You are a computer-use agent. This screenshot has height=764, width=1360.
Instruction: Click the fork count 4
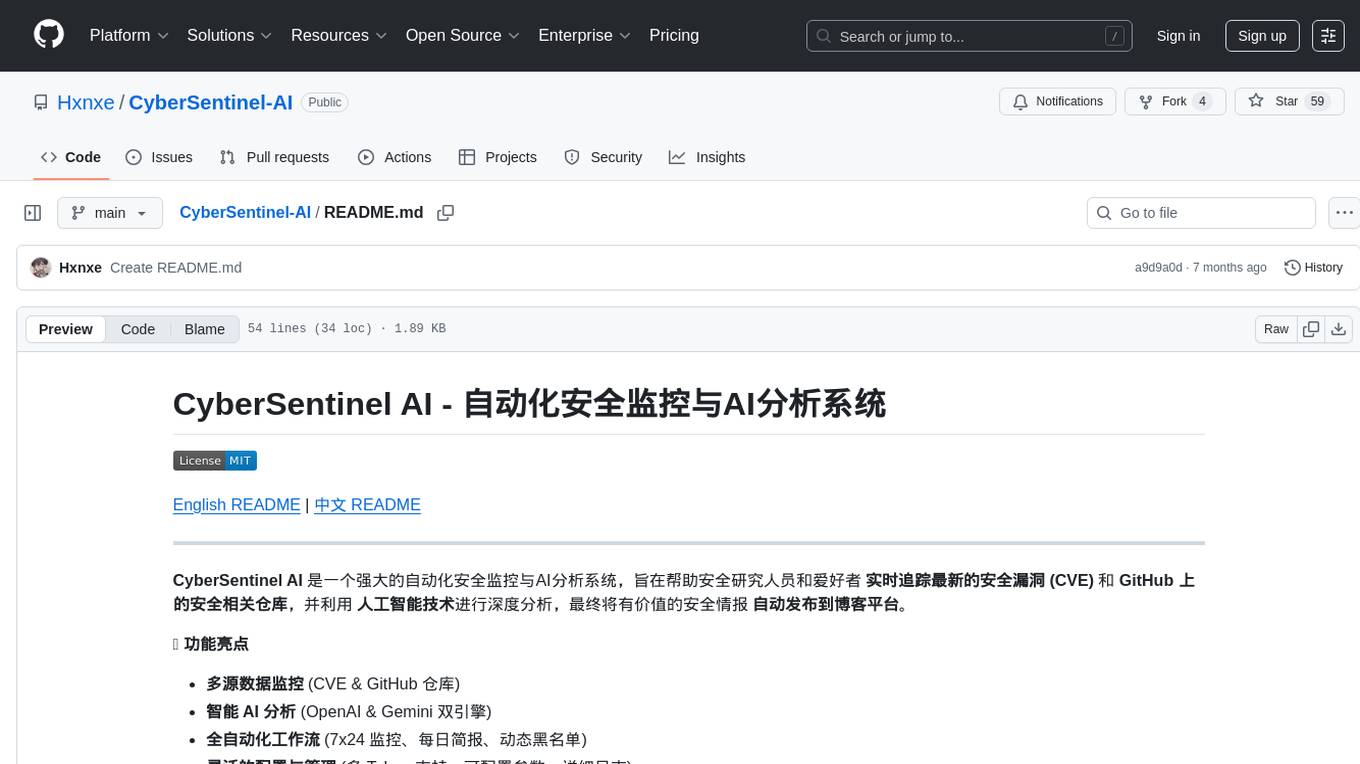click(x=1202, y=101)
